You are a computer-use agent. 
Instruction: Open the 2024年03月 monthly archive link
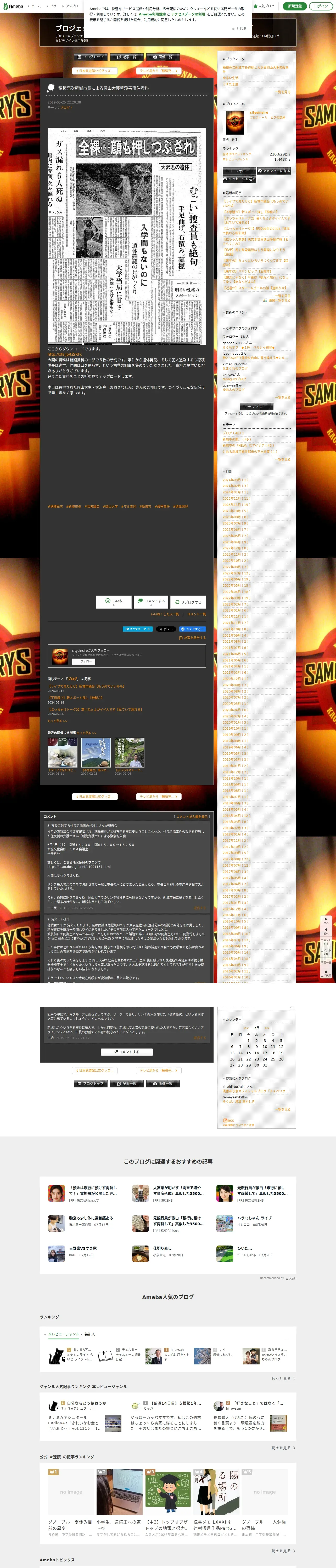pyautogui.click(x=235, y=480)
